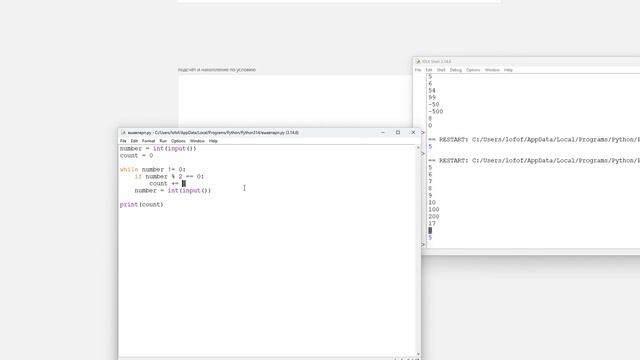Image resolution: width=640 pixels, height=360 pixels.
Task: Open the Window menu in the IDLE Shell window
Action: pyautogui.click(x=492, y=70)
